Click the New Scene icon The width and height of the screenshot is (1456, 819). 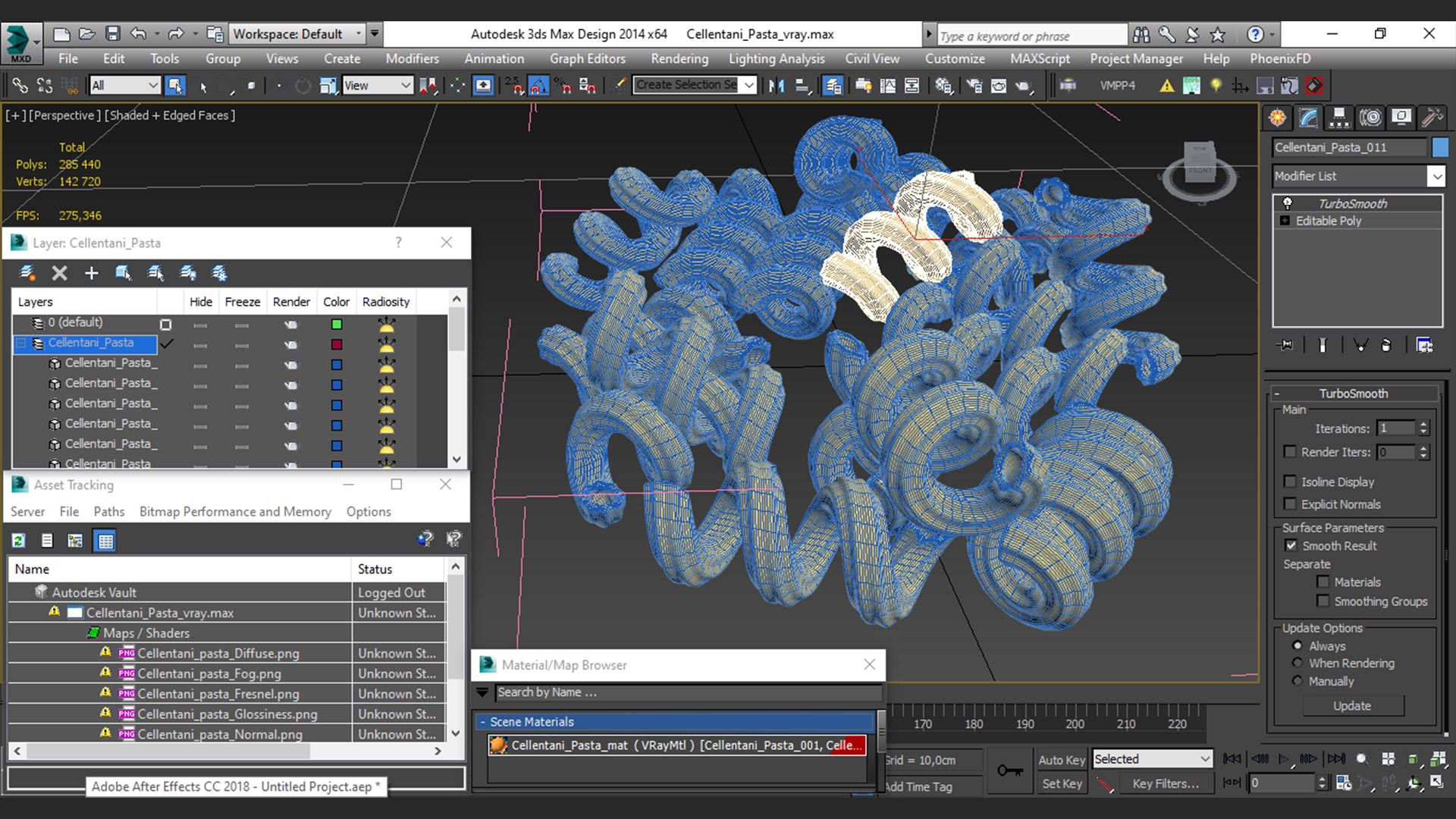(x=61, y=34)
